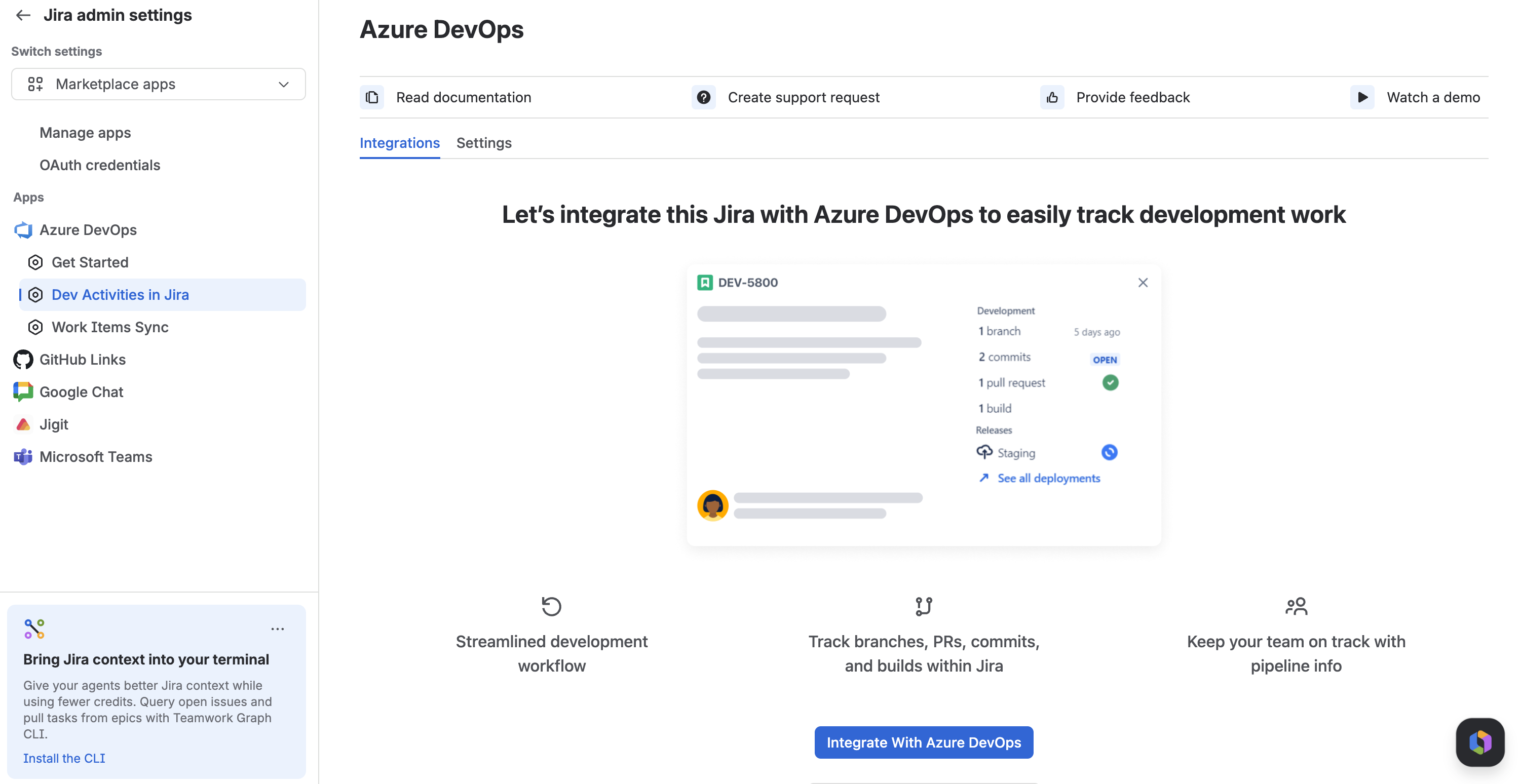Click the Google Chat logo icon
Viewport: 1520px width, 784px height.
pyautogui.click(x=23, y=393)
